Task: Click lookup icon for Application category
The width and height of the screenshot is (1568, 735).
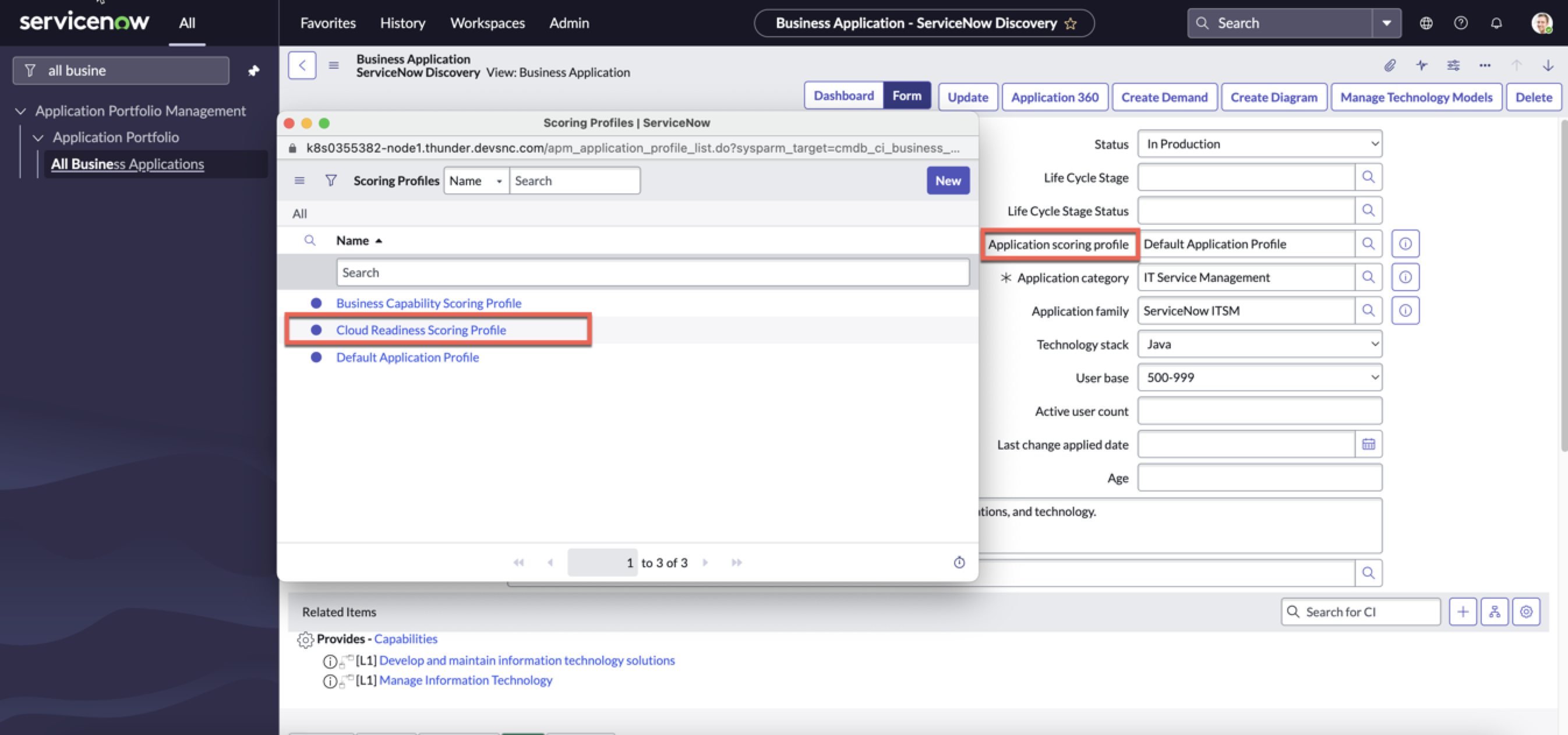Action: (x=1368, y=277)
